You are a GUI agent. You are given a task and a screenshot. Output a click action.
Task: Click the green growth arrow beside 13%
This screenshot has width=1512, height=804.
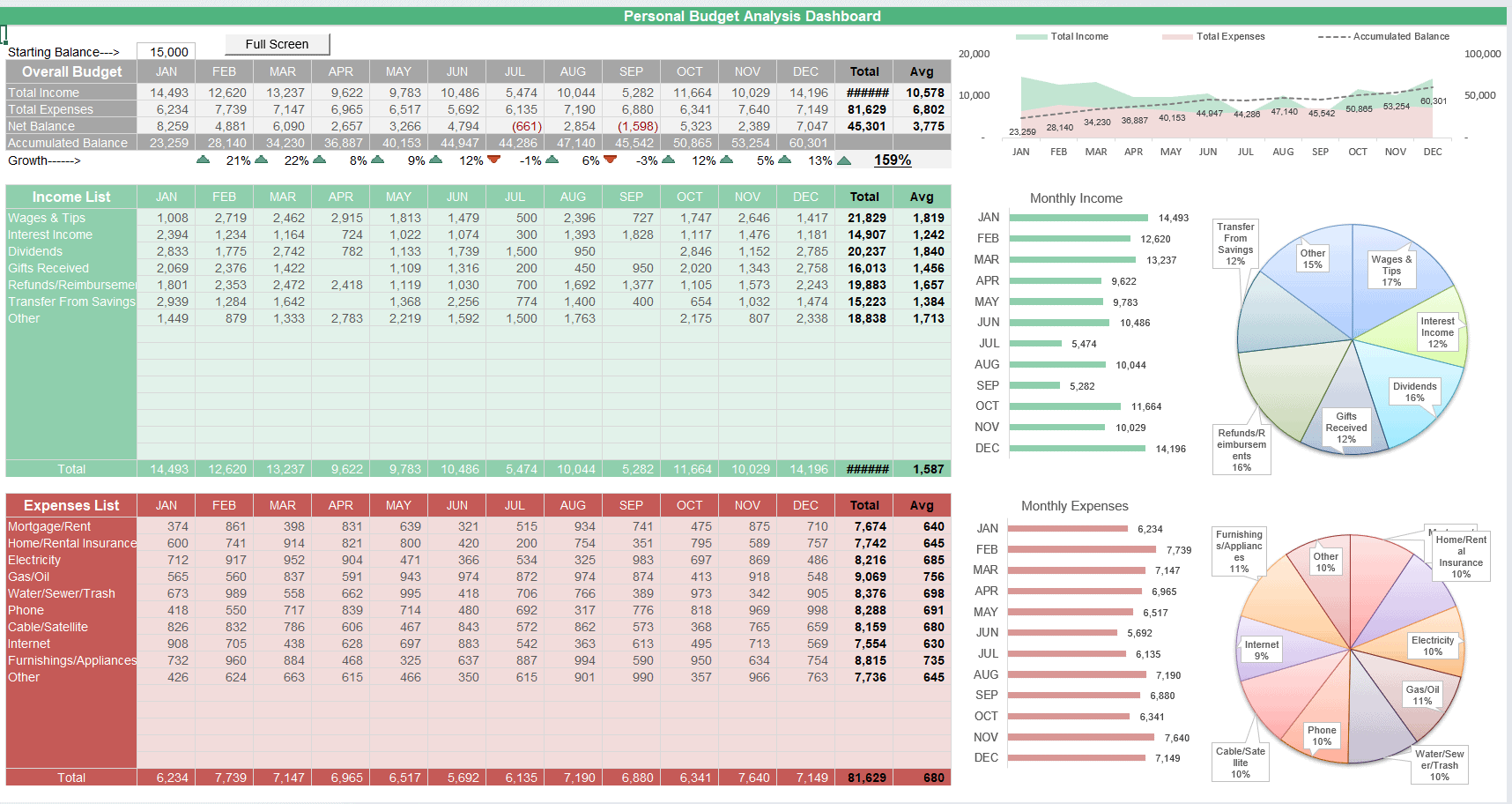click(785, 160)
